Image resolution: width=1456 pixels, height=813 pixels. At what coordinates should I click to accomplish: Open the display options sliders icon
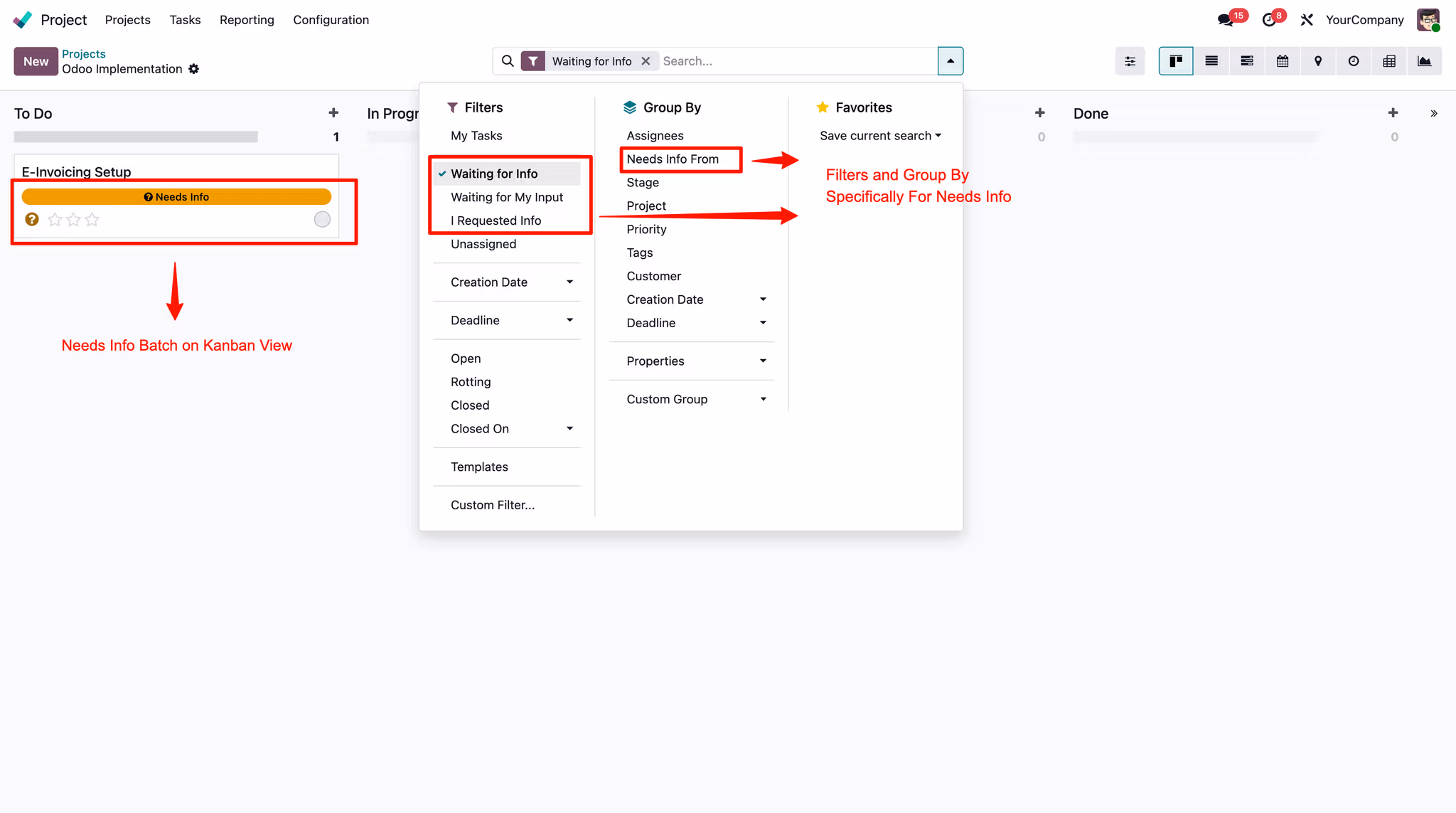(x=1130, y=61)
